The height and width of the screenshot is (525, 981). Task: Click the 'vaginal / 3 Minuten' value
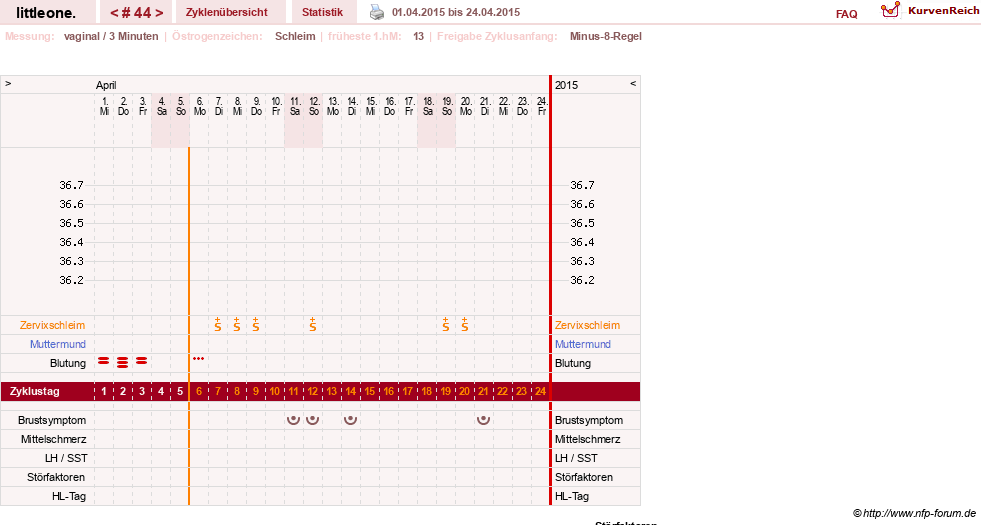(111, 36)
